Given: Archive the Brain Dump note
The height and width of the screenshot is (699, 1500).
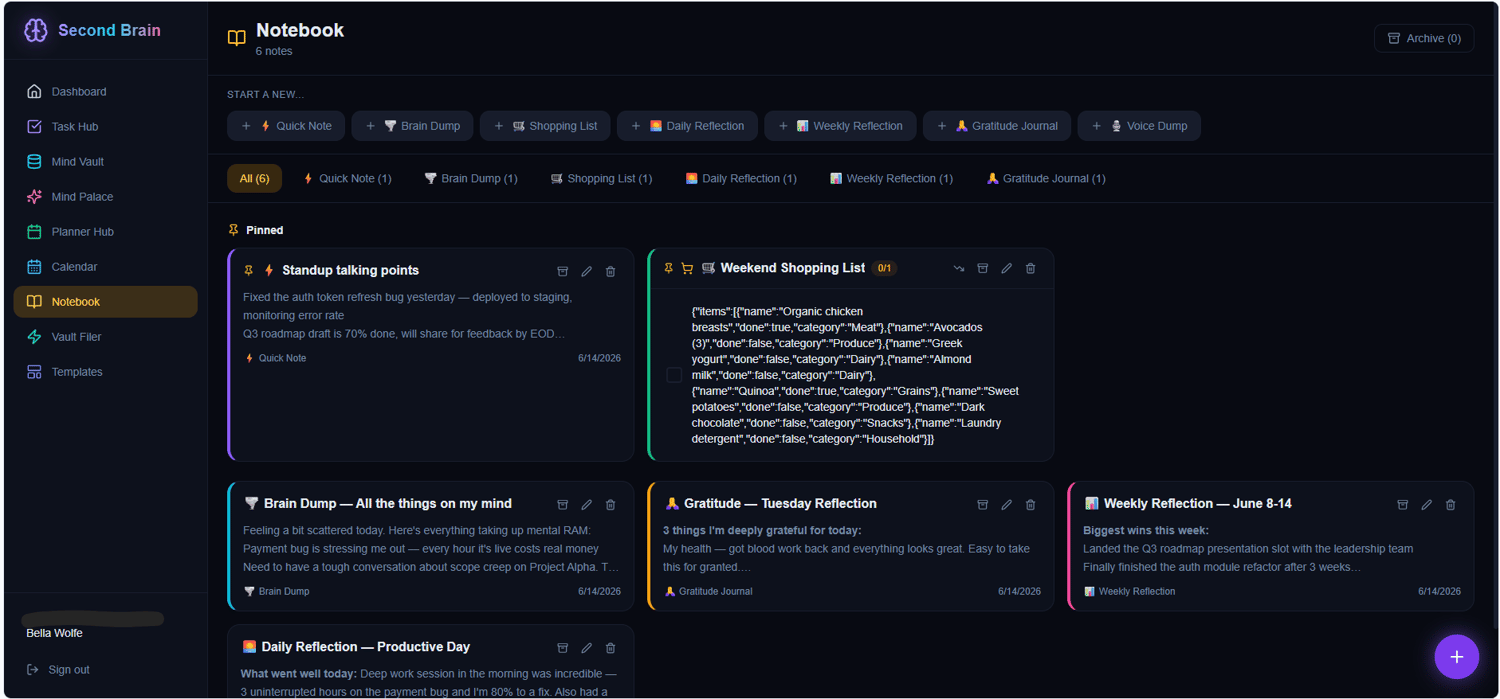Looking at the screenshot, I should click(563, 505).
